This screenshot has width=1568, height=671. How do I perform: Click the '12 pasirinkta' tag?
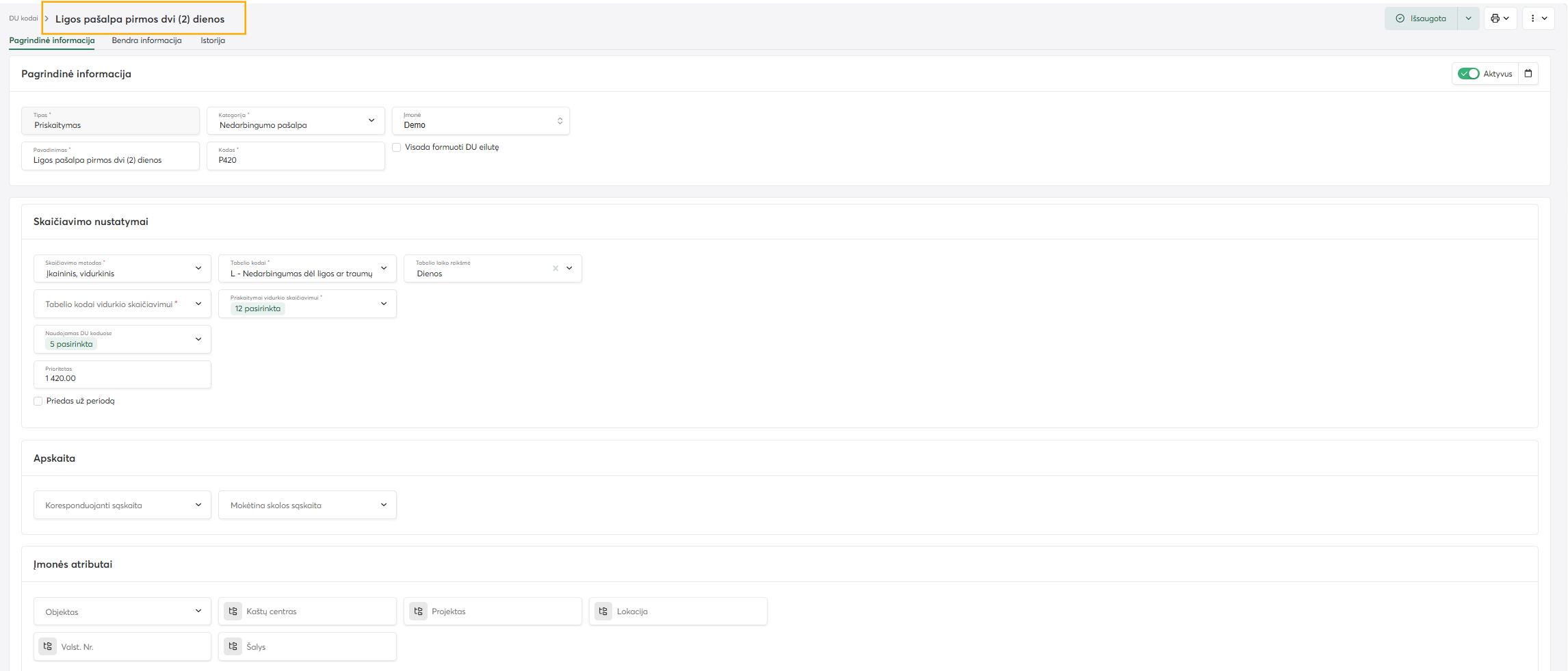point(258,308)
